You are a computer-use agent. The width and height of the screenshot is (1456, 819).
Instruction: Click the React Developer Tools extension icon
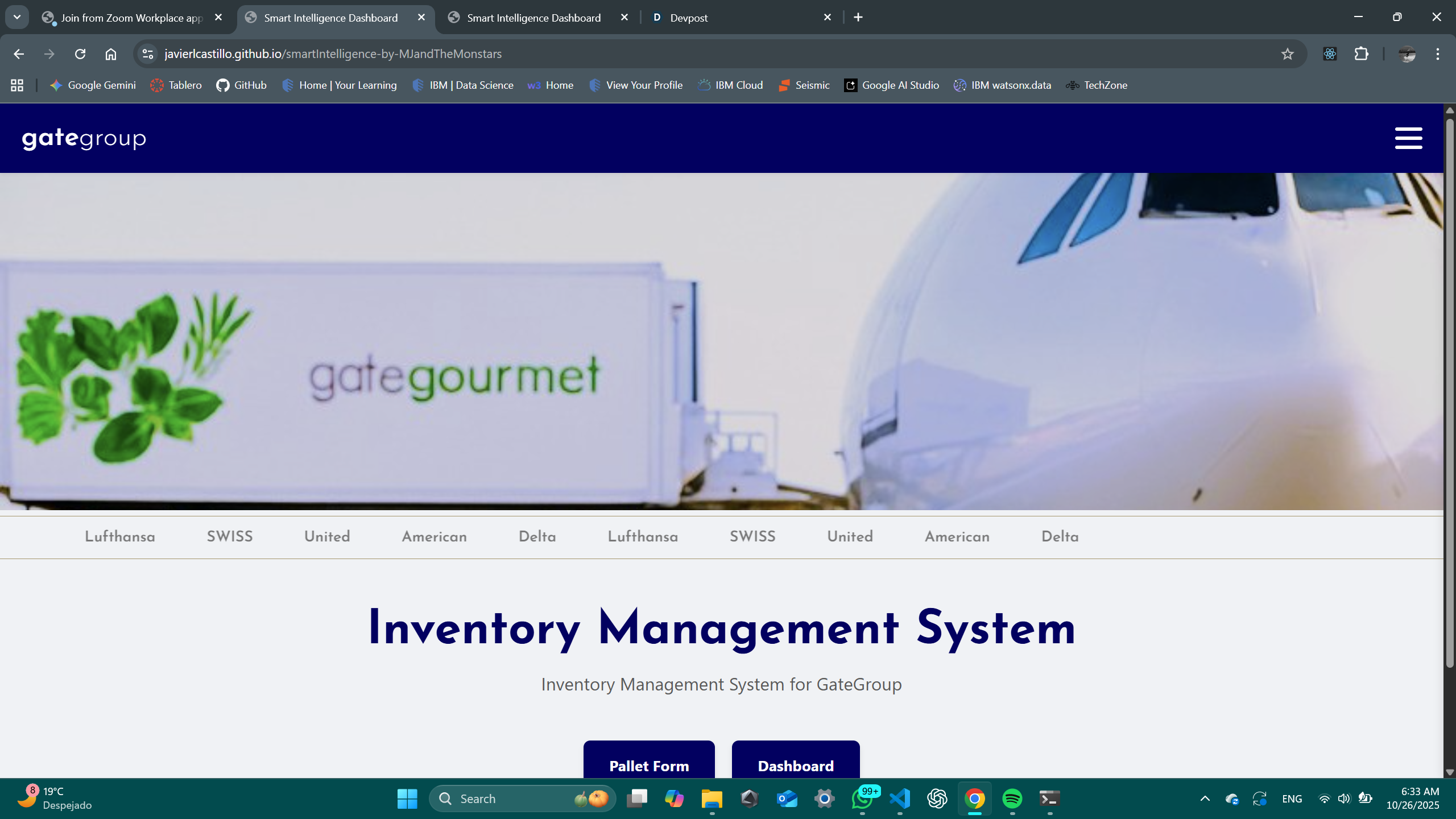1330,54
